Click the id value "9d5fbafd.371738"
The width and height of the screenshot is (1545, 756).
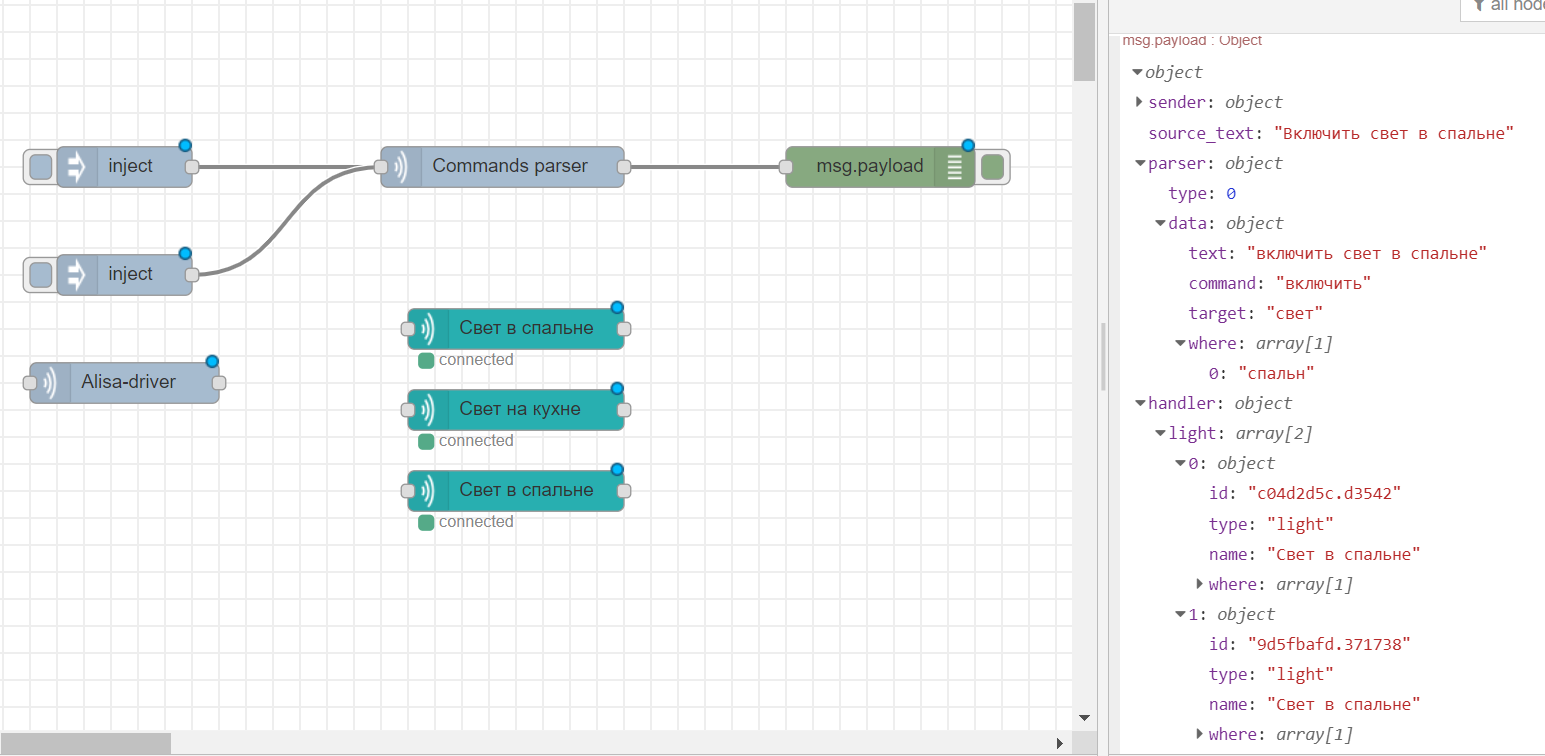[1329, 644]
